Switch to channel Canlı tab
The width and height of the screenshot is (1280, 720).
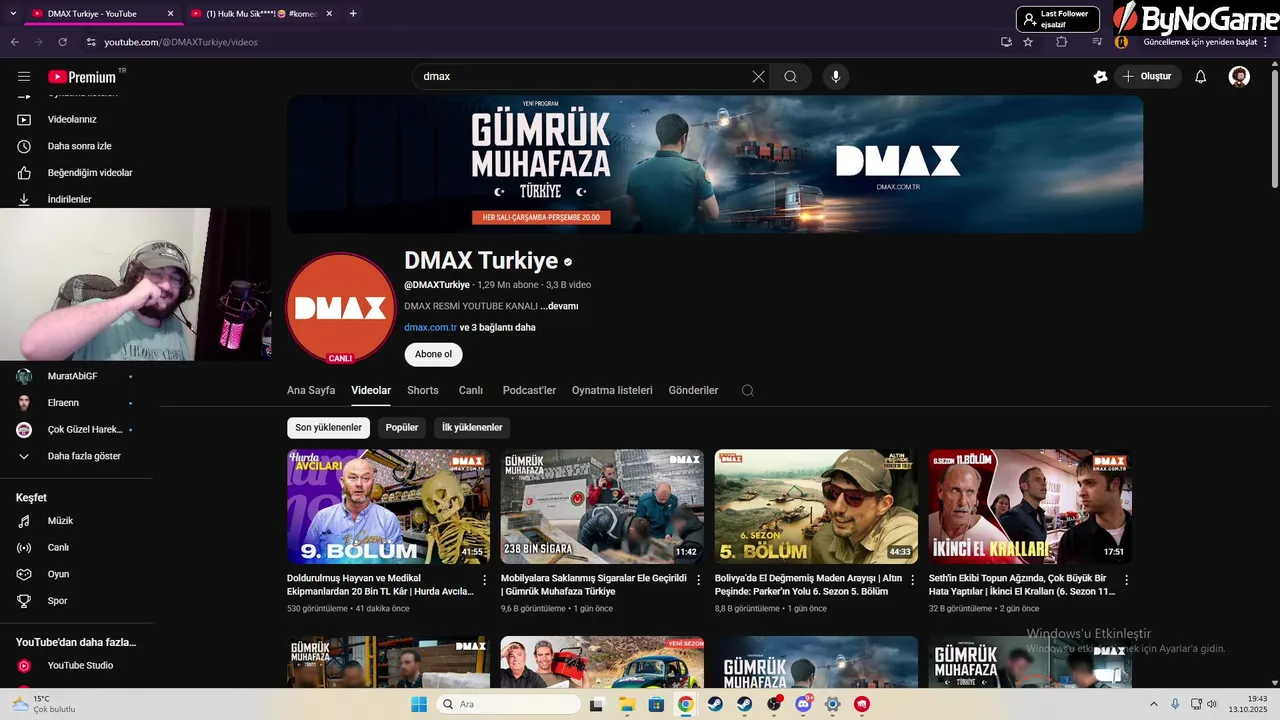click(471, 390)
